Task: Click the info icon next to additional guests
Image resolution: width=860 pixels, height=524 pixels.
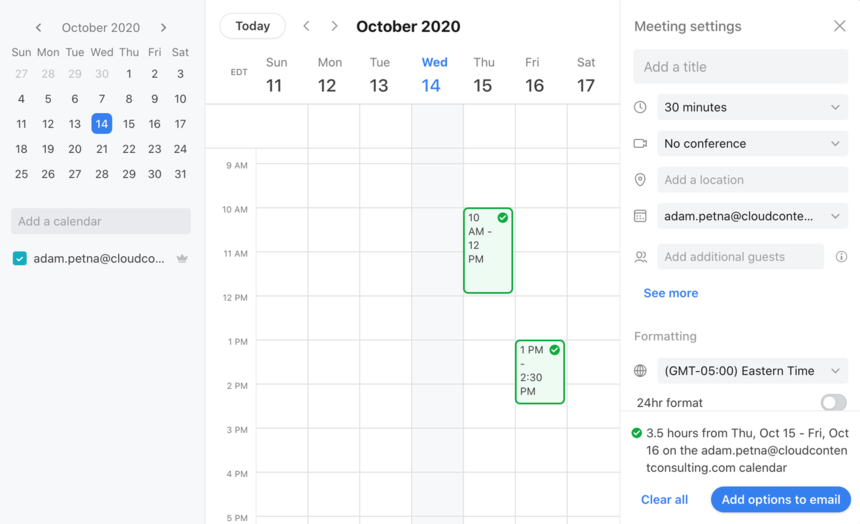Action: click(x=841, y=256)
